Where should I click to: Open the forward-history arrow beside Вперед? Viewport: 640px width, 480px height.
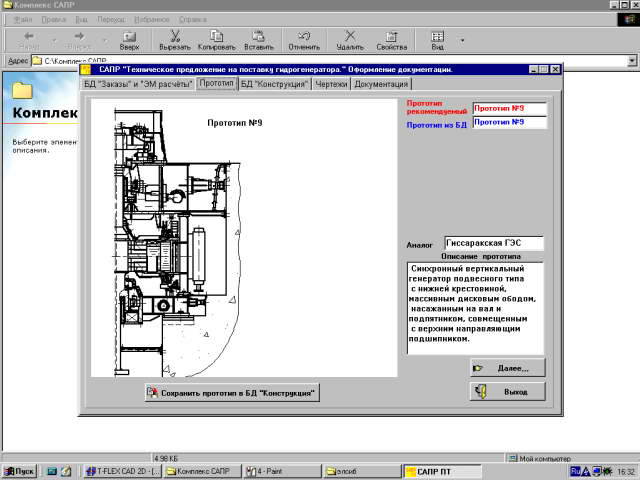(x=105, y=40)
